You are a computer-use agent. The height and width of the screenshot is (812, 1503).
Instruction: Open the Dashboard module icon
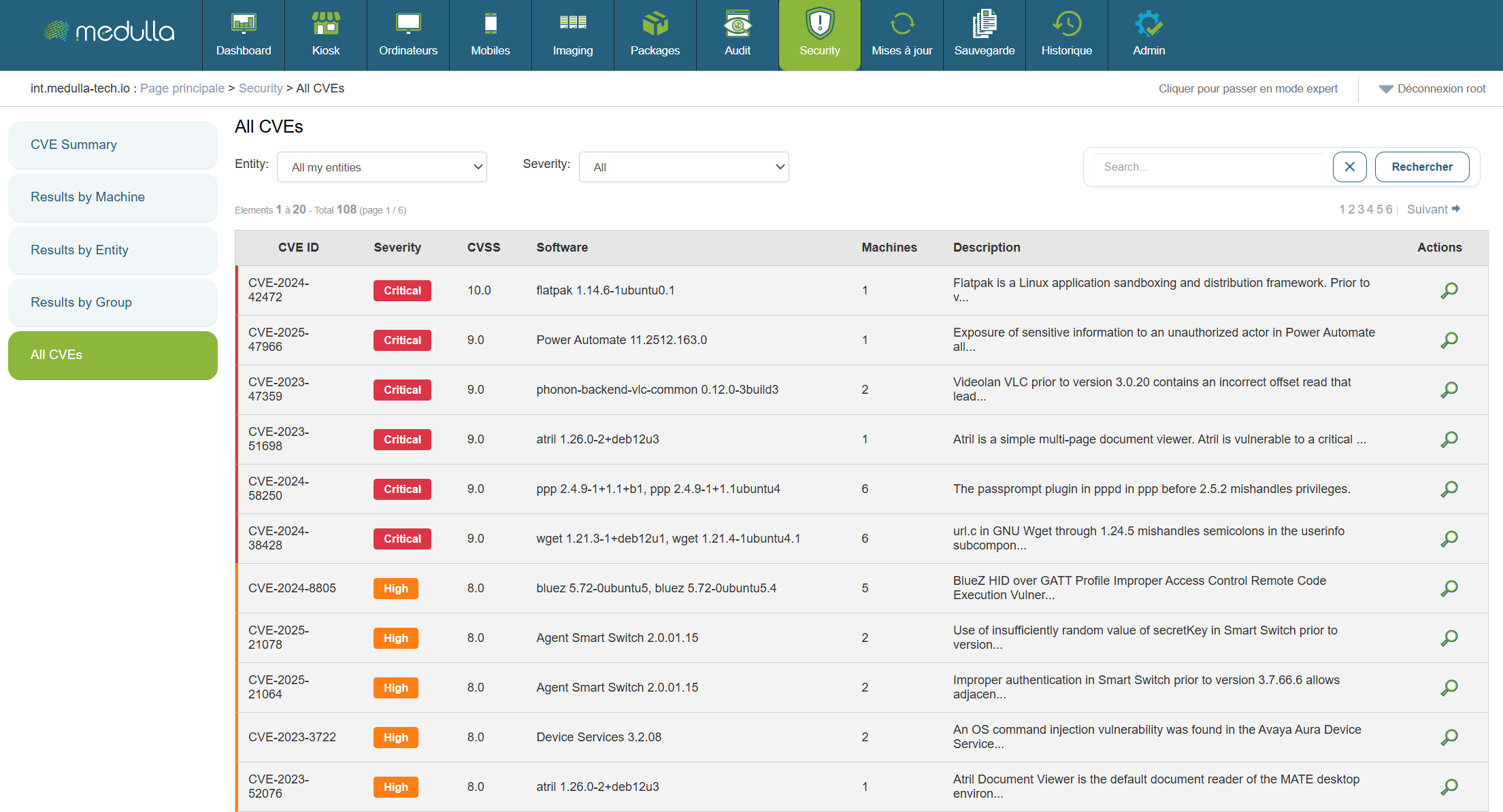(x=244, y=24)
